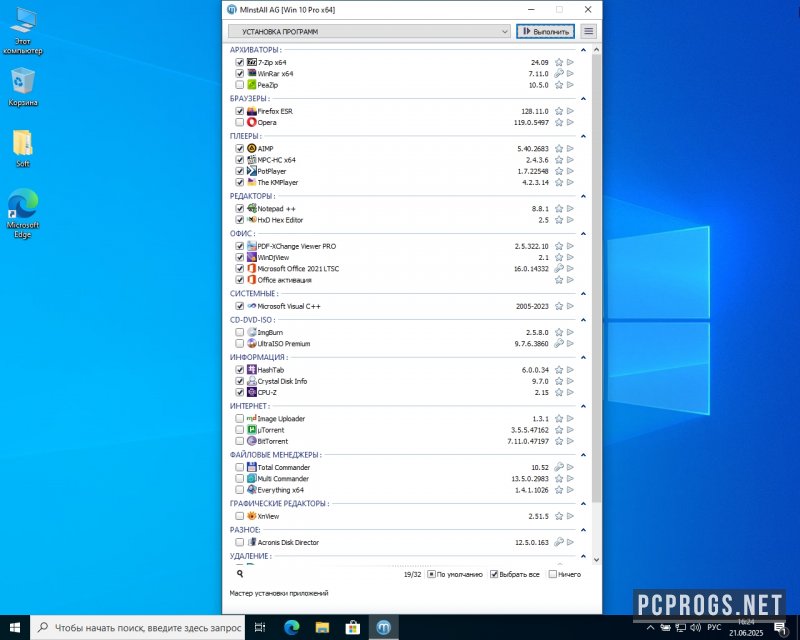Uncheck the PotPlayer checkbox
The image size is (800, 640).
point(239,171)
